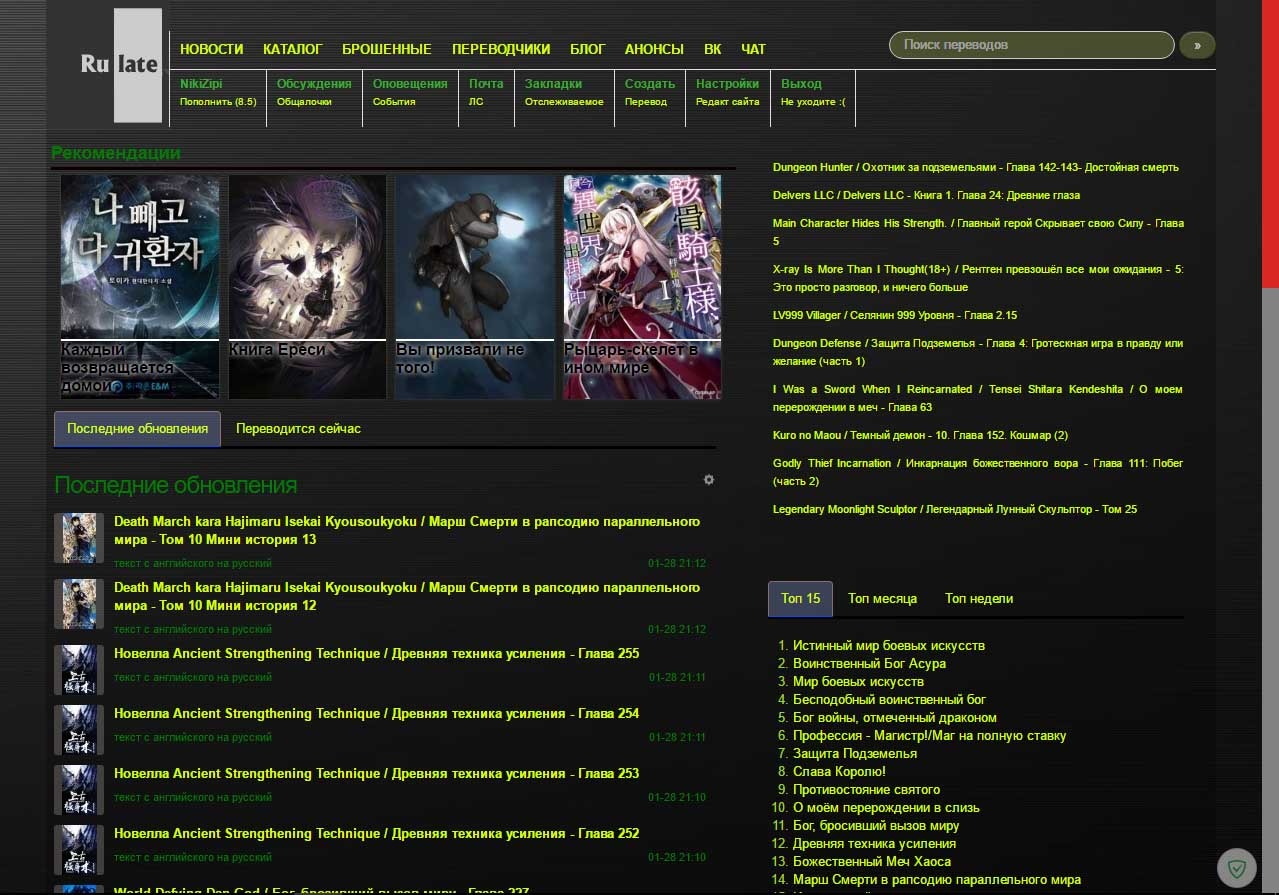Open the Почта mailbox link
The image size is (1279, 895).
[x=486, y=84]
